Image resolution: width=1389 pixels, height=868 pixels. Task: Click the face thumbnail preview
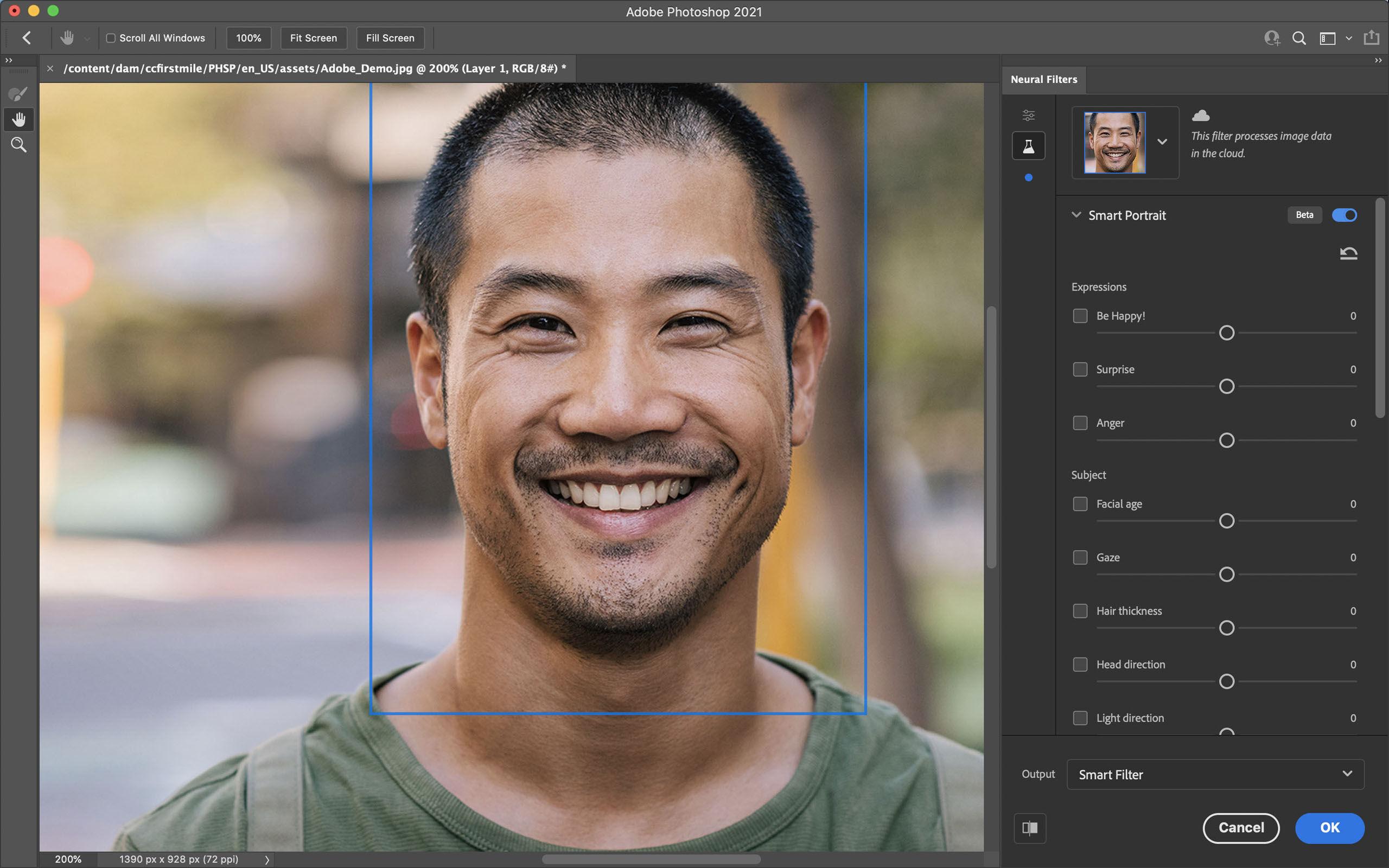[1113, 142]
